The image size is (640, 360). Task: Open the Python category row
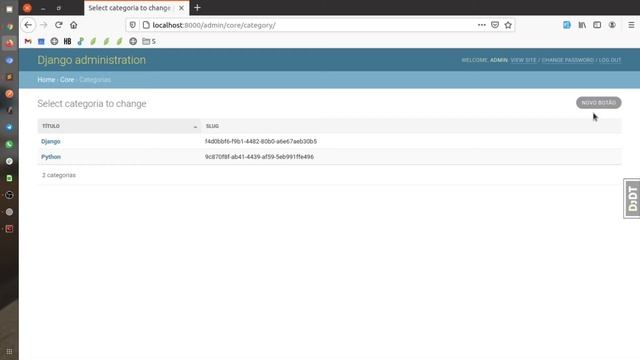pyautogui.click(x=51, y=157)
